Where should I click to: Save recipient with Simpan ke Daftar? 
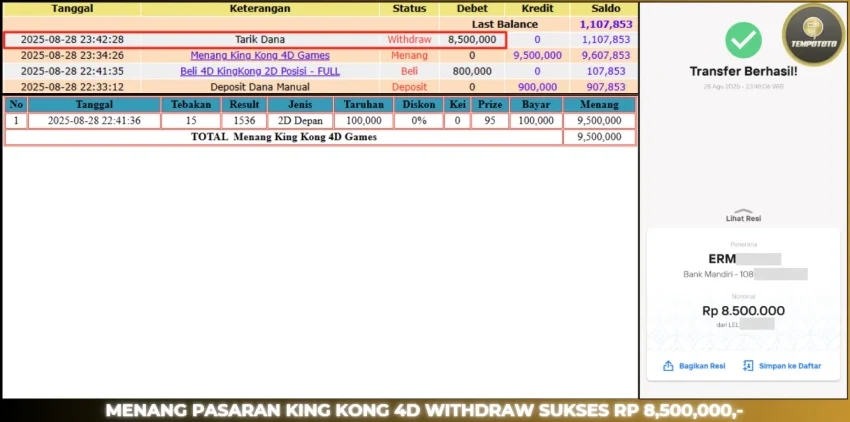point(782,366)
